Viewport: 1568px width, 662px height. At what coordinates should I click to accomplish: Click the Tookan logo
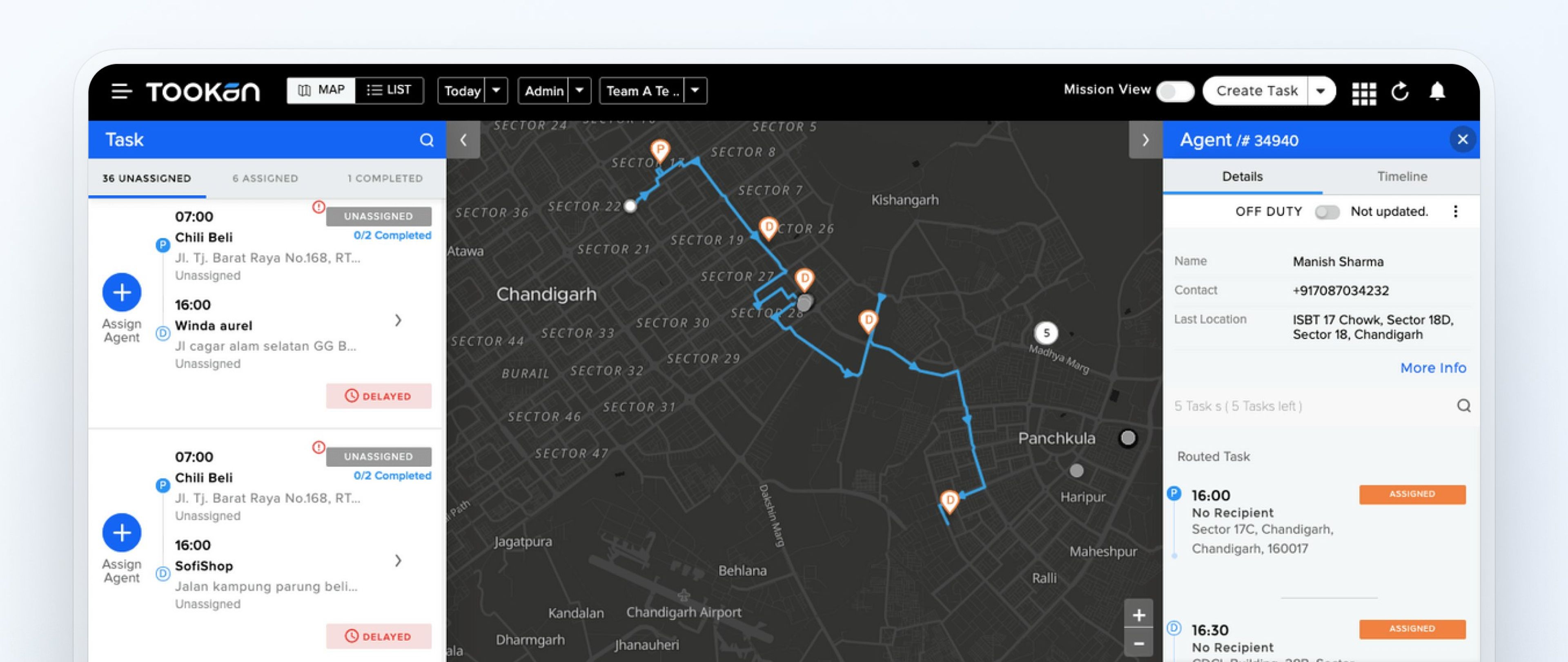click(203, 92)
